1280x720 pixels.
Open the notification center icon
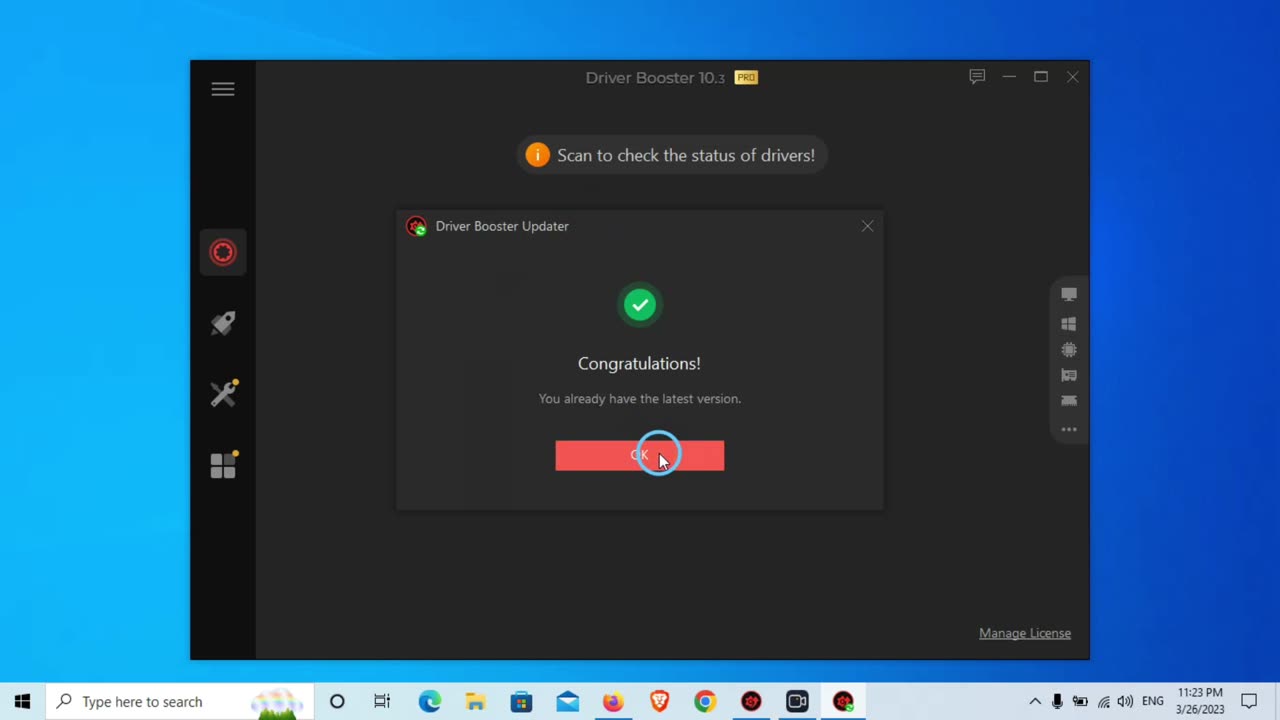(x=1249, y=701)
